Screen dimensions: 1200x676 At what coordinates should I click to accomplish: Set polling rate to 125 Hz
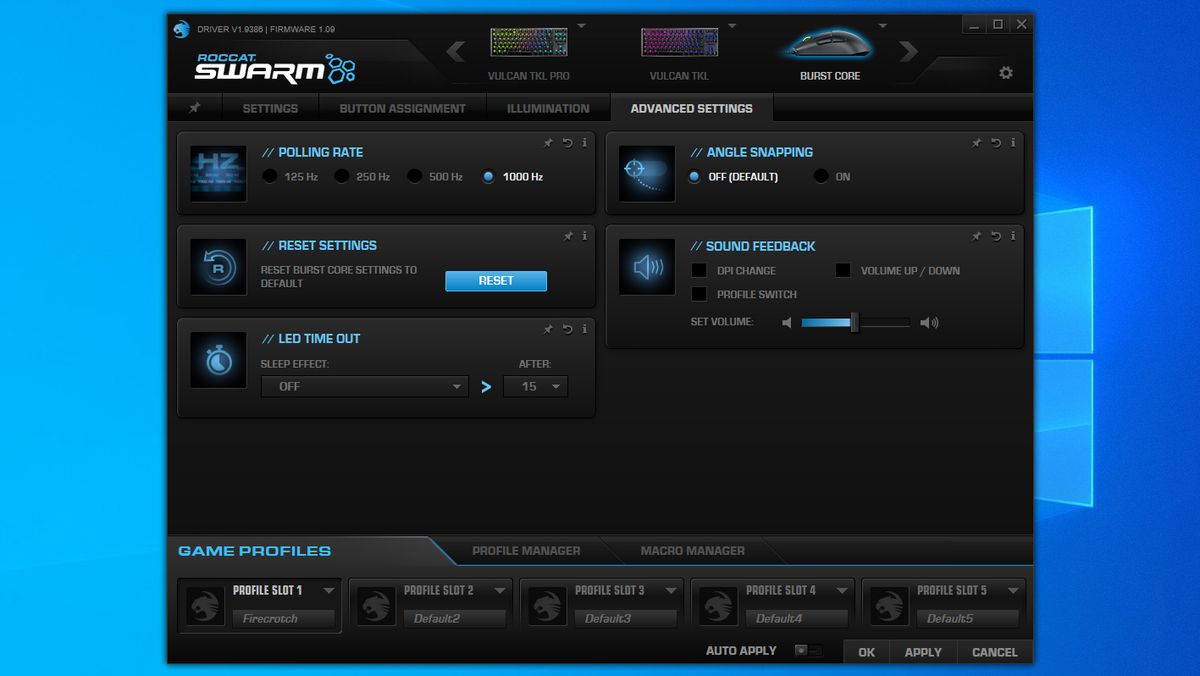270,177
